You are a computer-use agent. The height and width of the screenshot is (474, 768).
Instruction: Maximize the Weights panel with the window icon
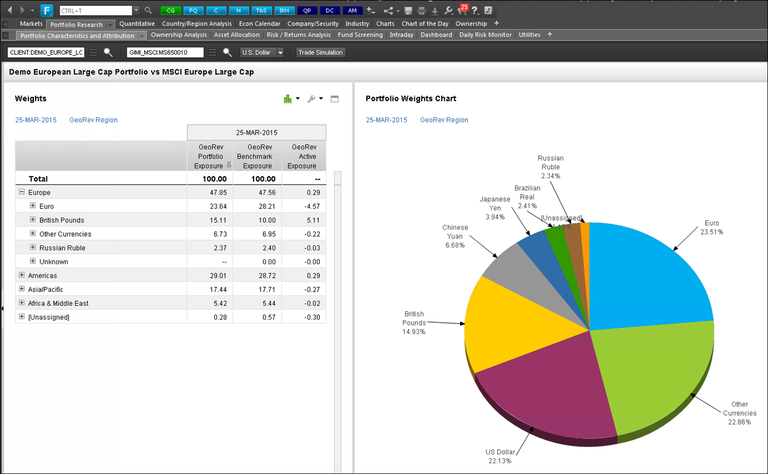tap(335, 99)
